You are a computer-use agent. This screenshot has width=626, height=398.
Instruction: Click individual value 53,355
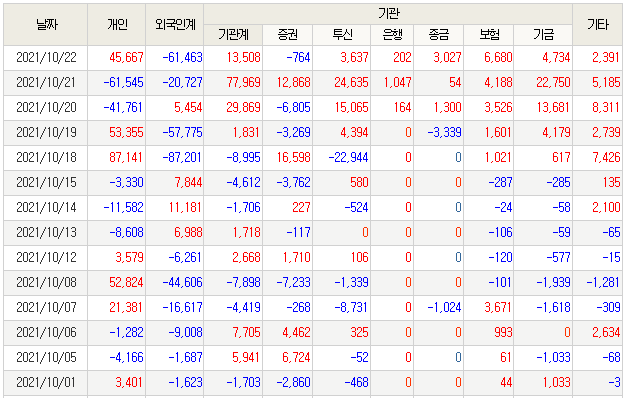tap(126, 133)
